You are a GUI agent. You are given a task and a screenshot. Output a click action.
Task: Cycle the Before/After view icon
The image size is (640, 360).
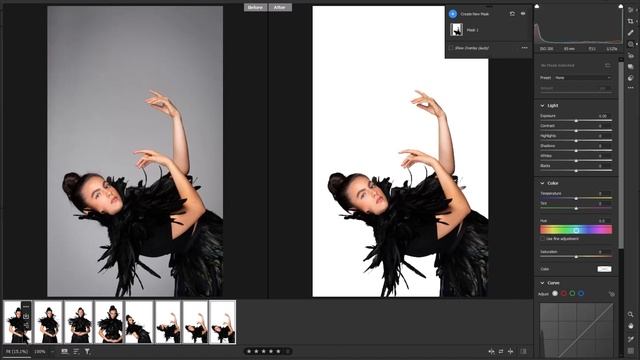tap(491, 351)
